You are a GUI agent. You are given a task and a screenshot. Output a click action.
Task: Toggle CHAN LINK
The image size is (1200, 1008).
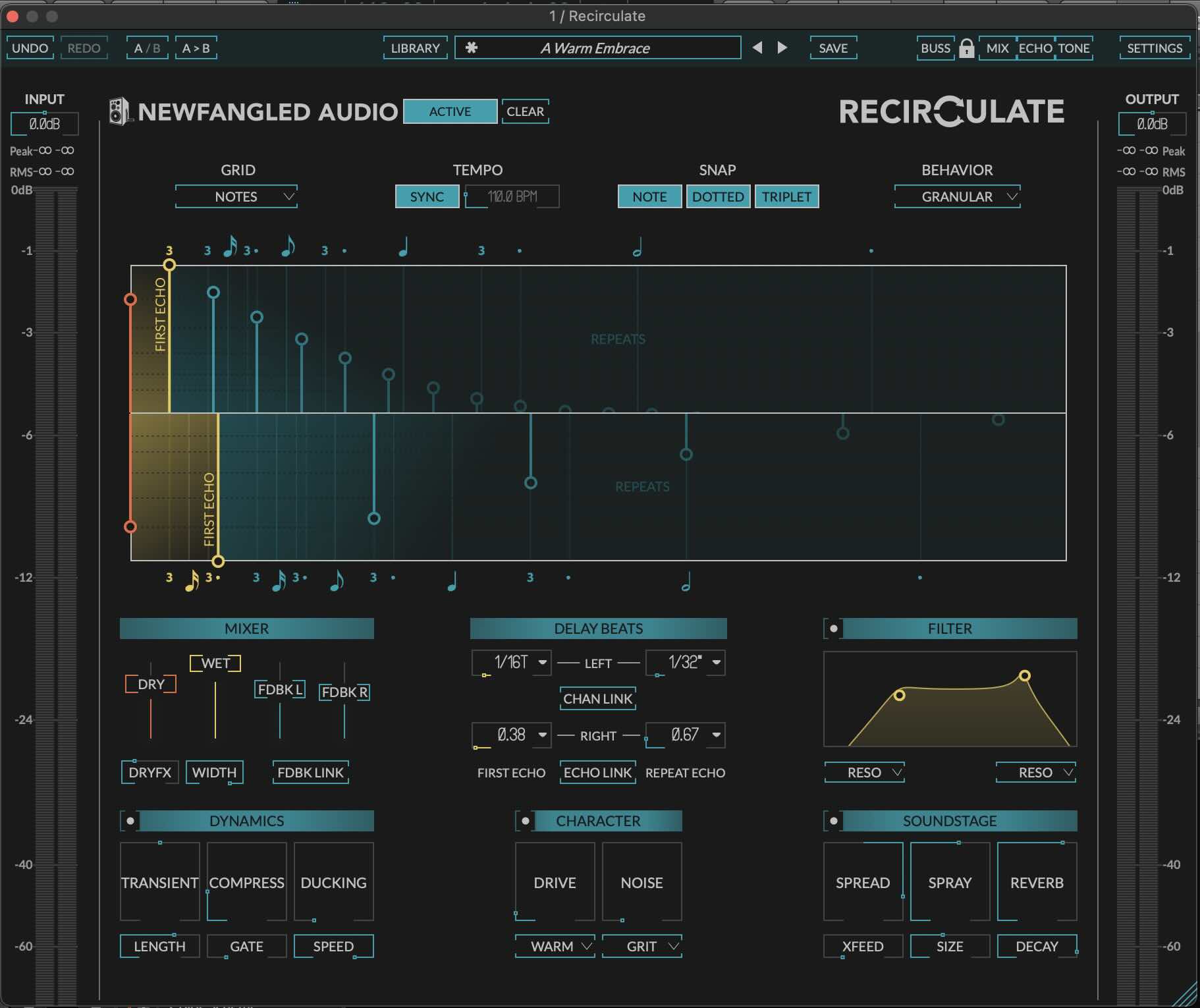coord(597,698)
